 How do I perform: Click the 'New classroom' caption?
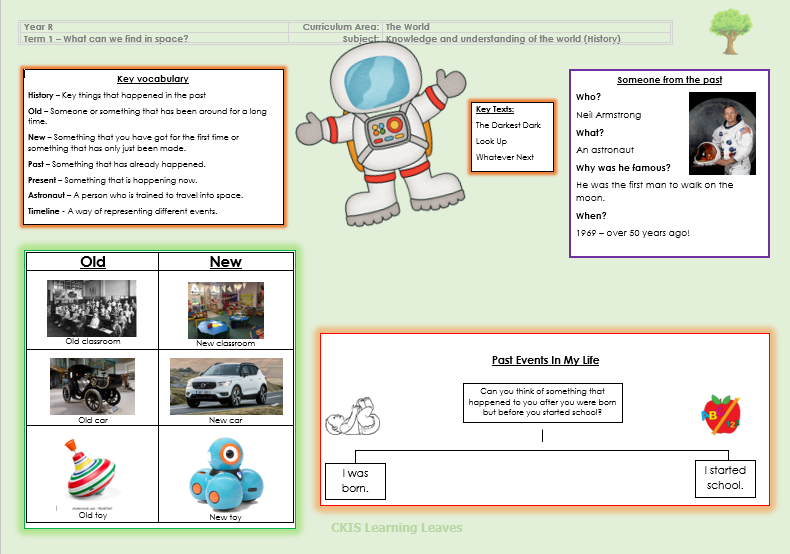(x=226, y=343)
